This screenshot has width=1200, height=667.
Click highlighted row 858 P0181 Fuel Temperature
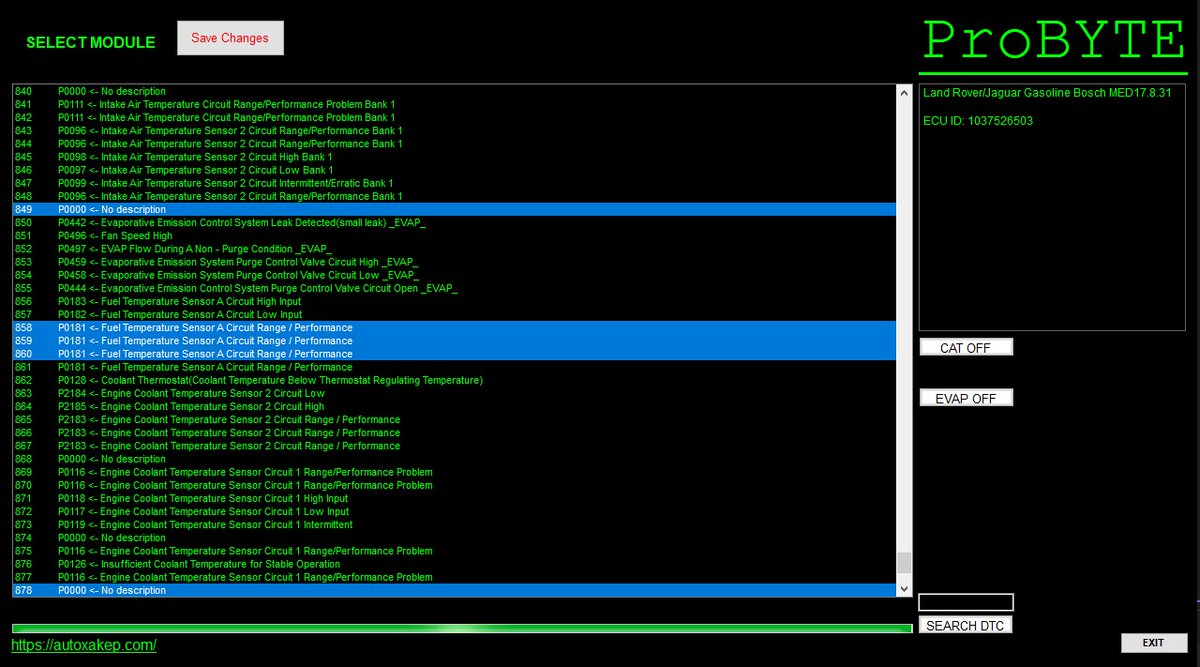click(x=454, y=328)
